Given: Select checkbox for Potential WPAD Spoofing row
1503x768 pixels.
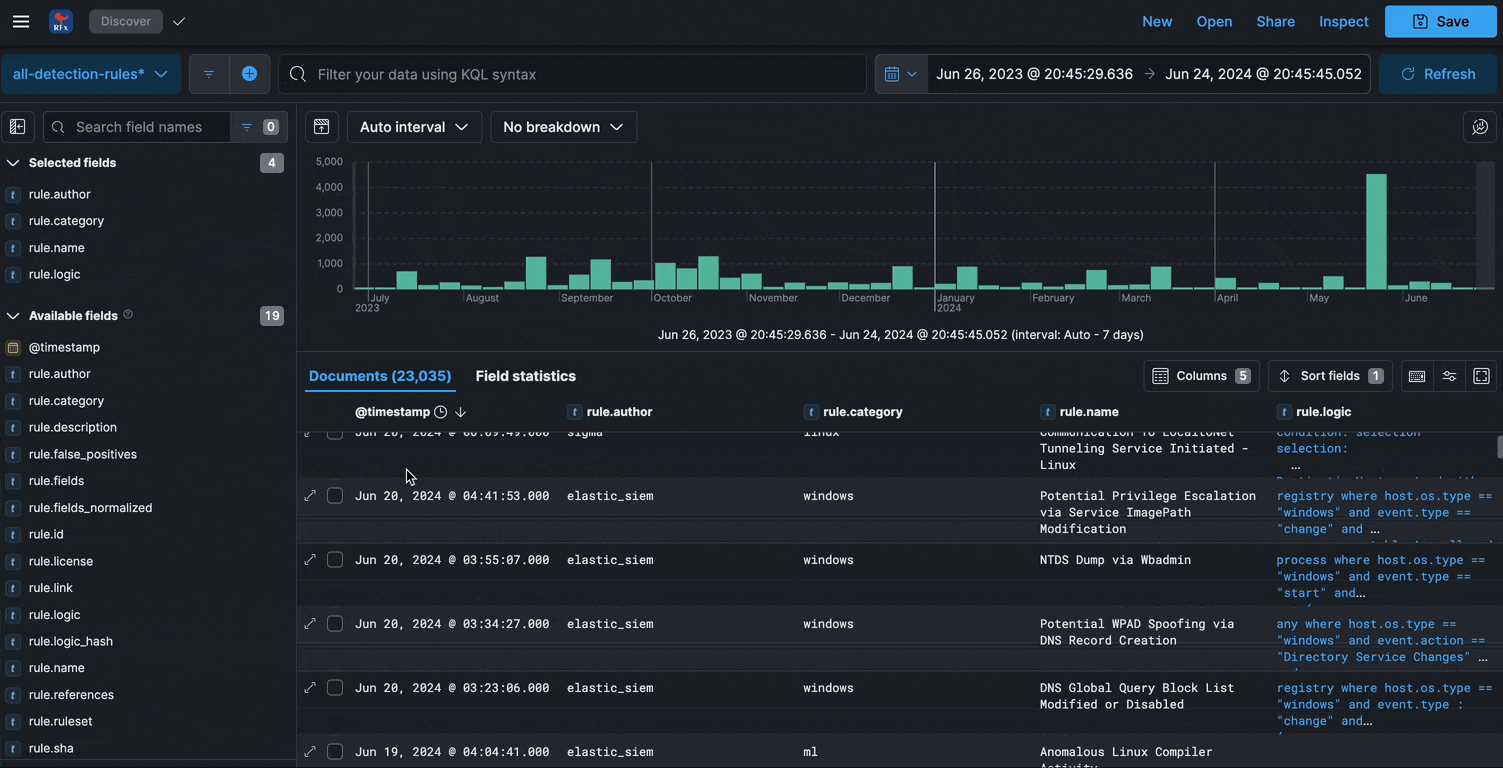Looking at the screenshot, I should coord(335,624).
